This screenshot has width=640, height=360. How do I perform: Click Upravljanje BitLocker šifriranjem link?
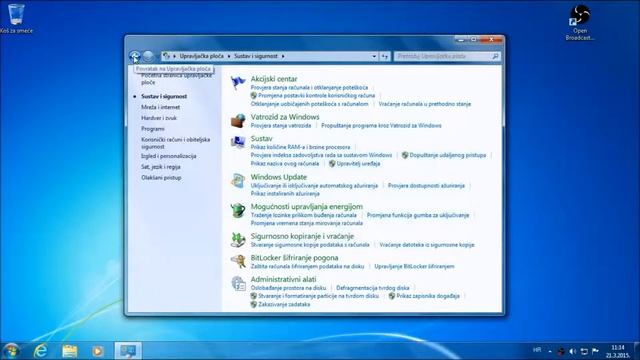click(414, 267)
